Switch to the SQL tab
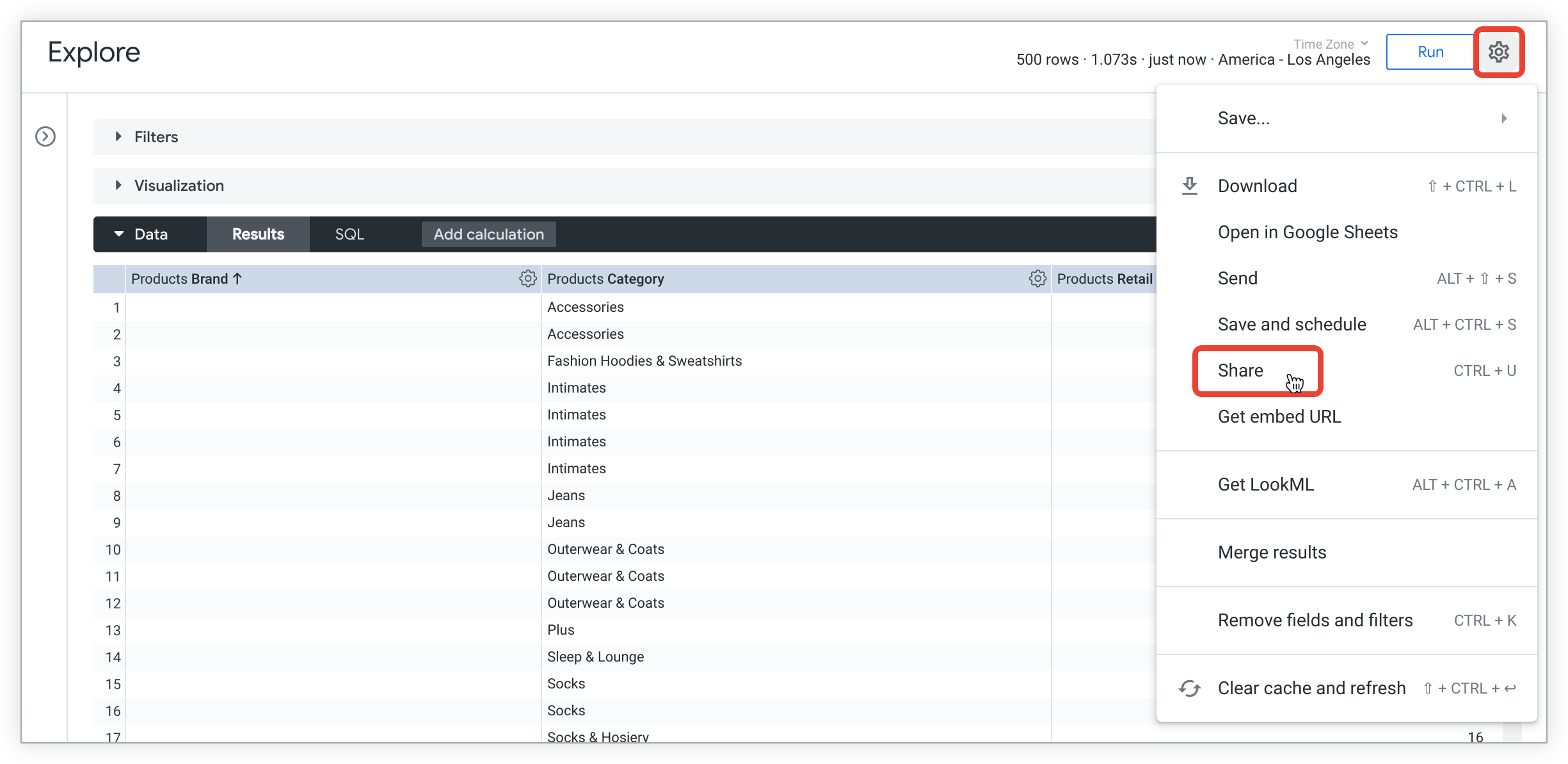1568x764 pixels. point(349,234)
